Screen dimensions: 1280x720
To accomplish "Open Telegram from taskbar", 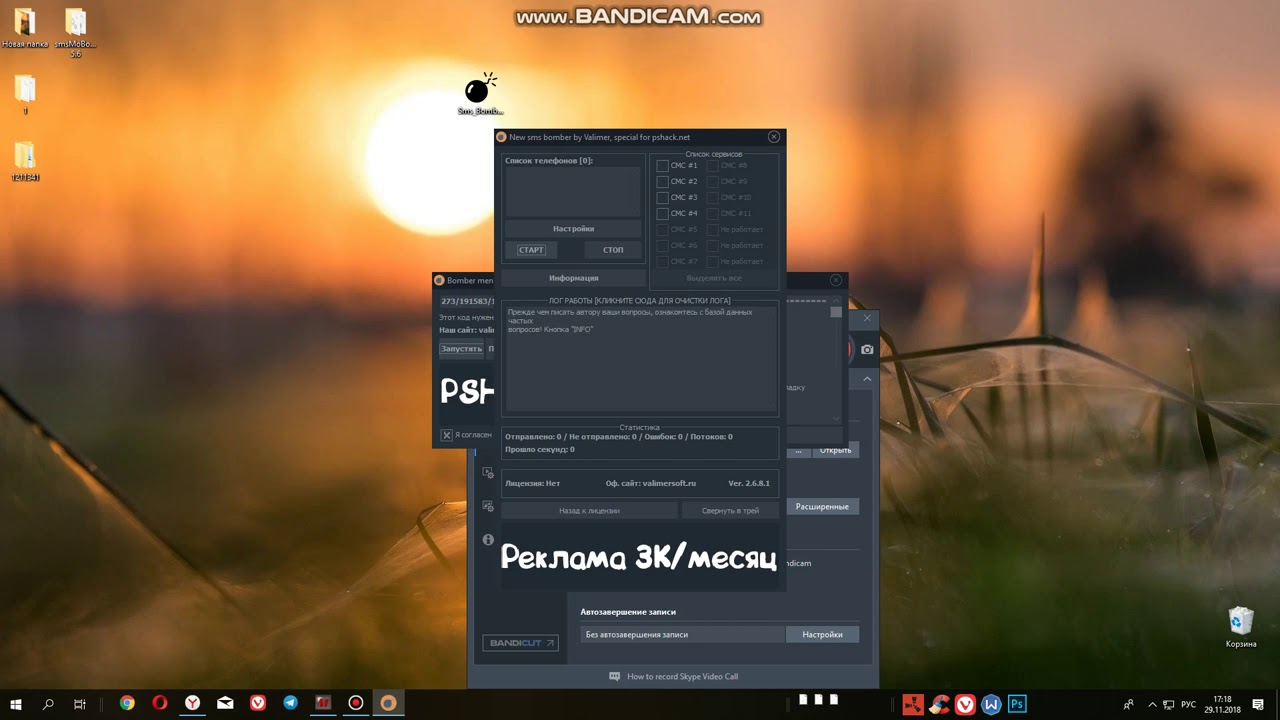I will coord(290,704).
